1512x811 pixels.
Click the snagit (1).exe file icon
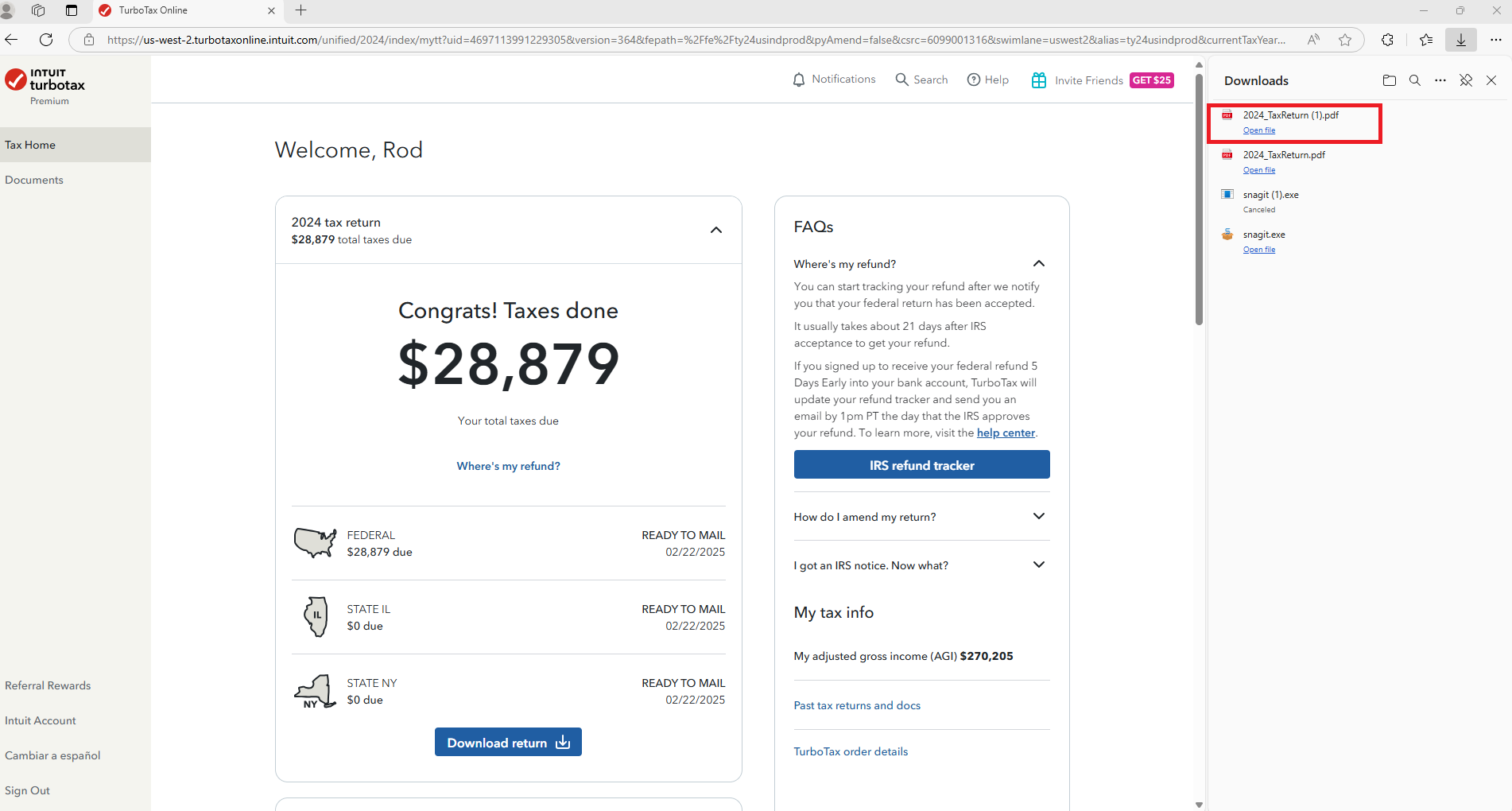[x=1227, y=195]
